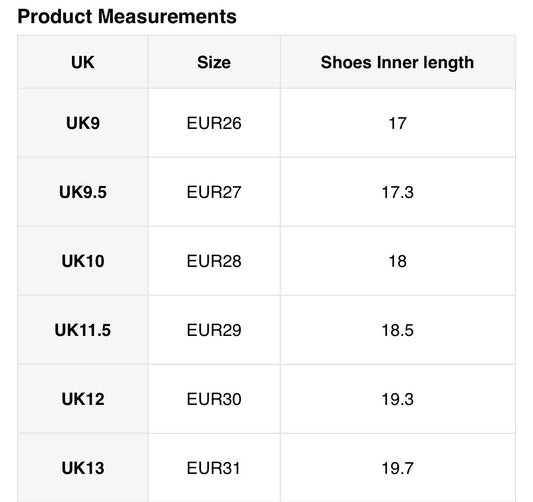The height and width of the screenshot is (502, 533).
Task: Select the UK10 row label
Action: tap(83, 261)
